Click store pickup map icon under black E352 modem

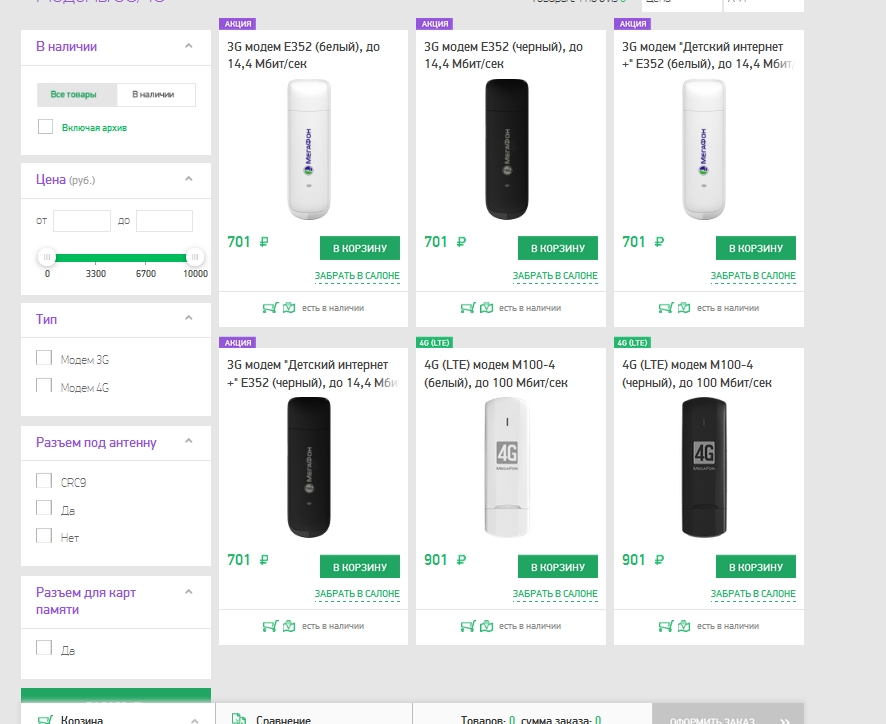487,308
